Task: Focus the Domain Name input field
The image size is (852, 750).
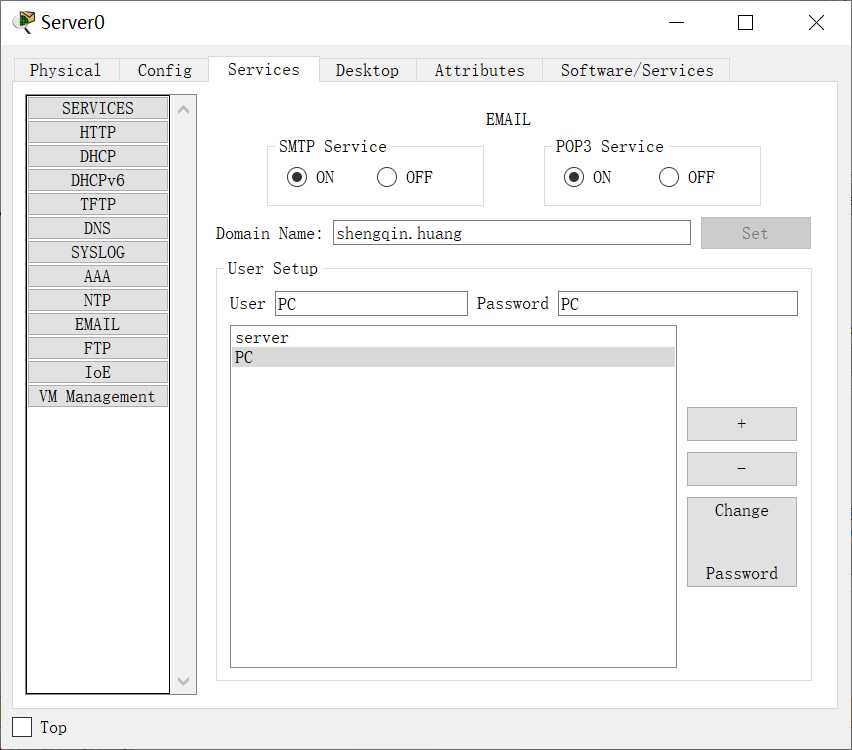Action: tap(511, 233)
